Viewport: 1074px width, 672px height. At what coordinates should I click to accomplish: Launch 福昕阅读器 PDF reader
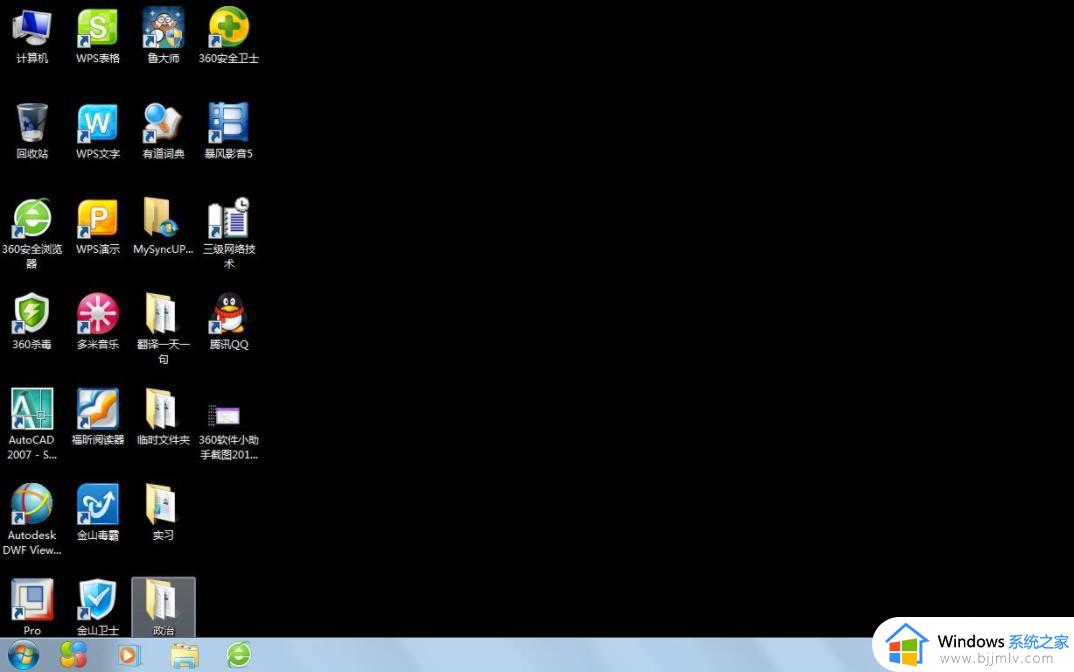tap(97, 416)
